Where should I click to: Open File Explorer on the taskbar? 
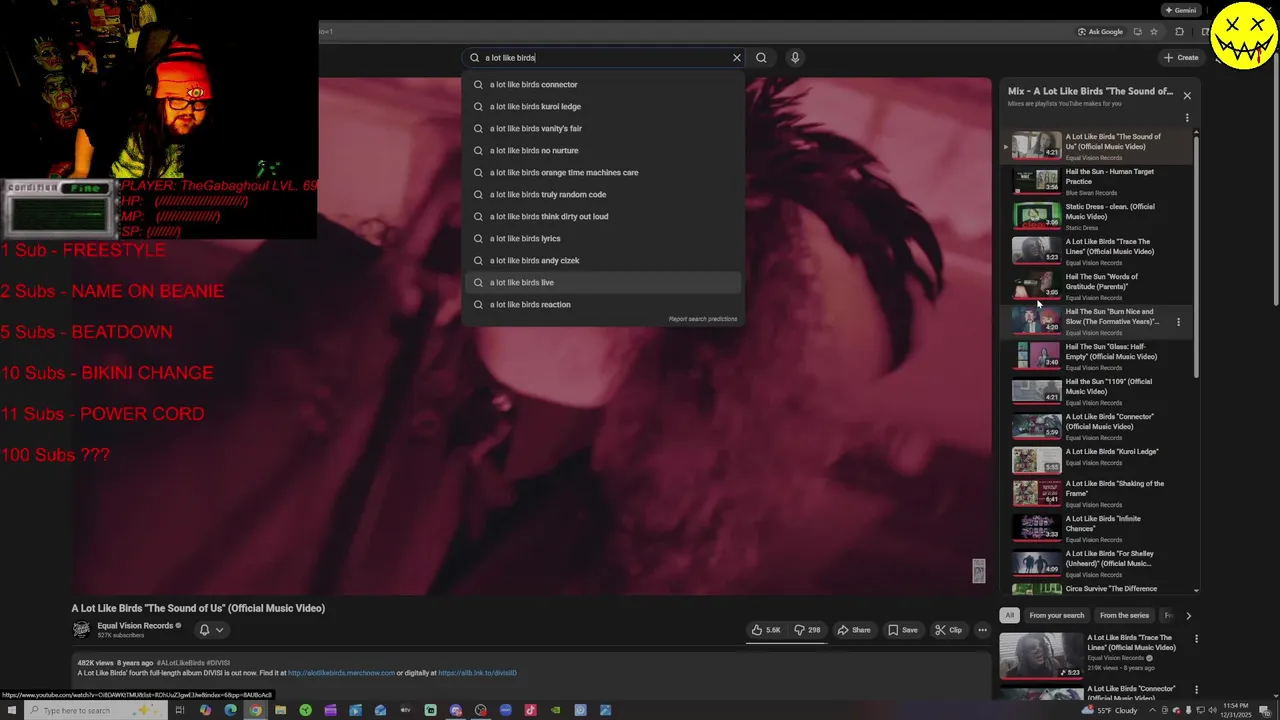click(x=280, y=710)
